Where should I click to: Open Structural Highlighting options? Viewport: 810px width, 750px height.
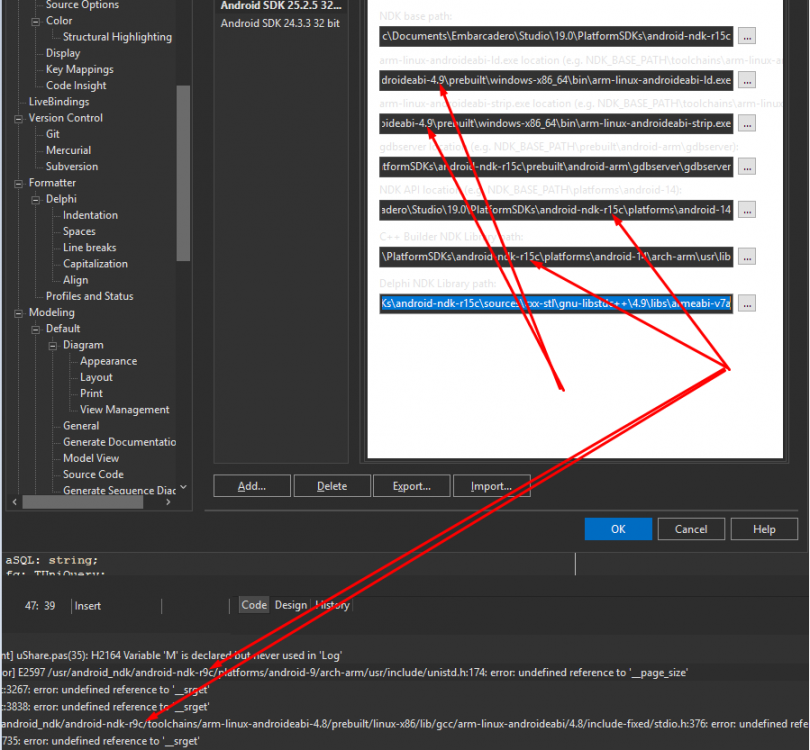(117, 37)
